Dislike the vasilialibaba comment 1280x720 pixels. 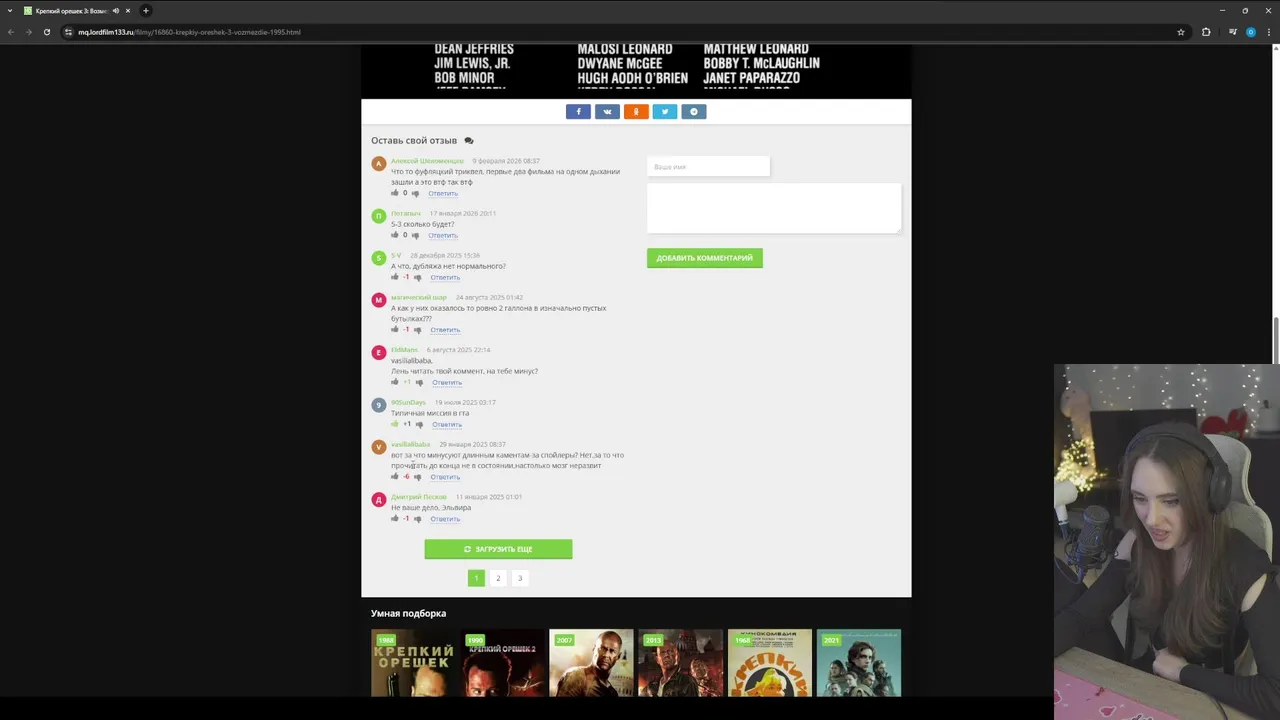pos(418,476)
